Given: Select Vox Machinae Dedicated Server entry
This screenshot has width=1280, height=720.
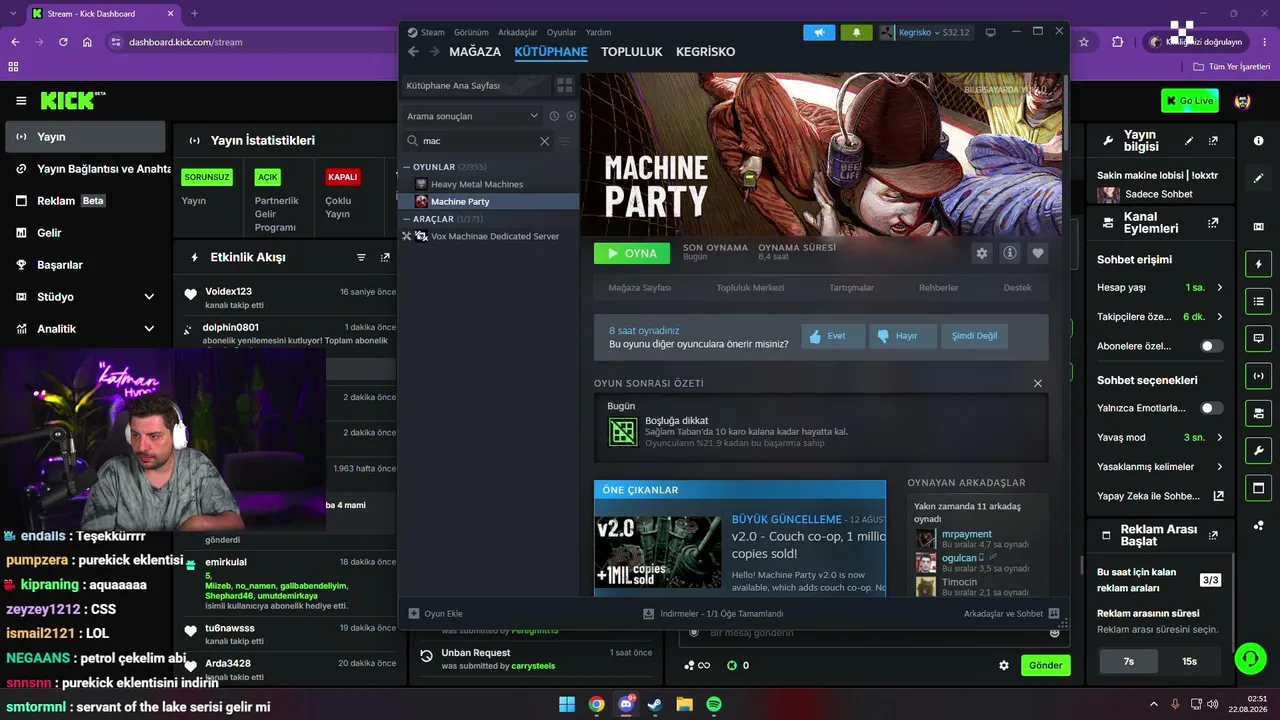Looking at the screenshot, I should click(494, 236).
